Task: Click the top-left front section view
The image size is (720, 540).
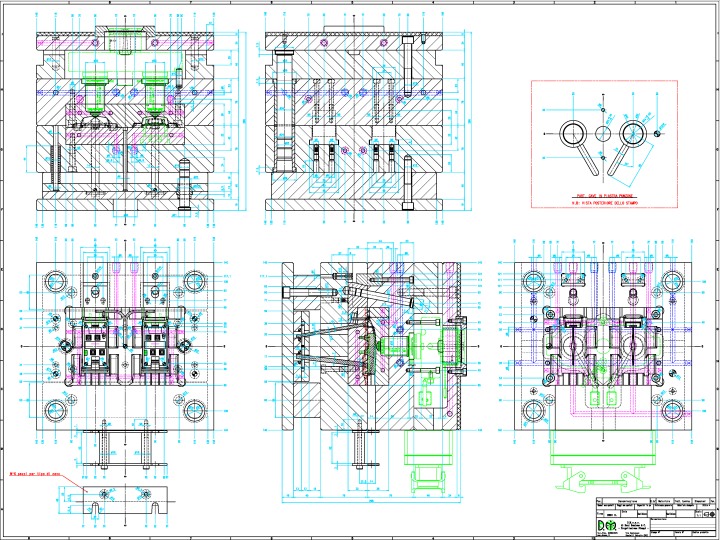Action: pyautogui.click(x=125, y=120)
